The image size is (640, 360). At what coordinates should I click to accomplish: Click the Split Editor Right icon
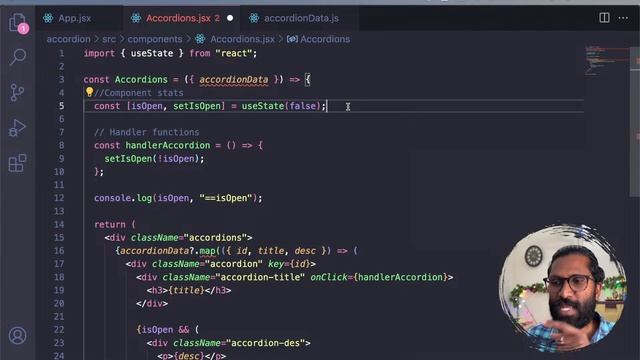click(x=604, y=18)
